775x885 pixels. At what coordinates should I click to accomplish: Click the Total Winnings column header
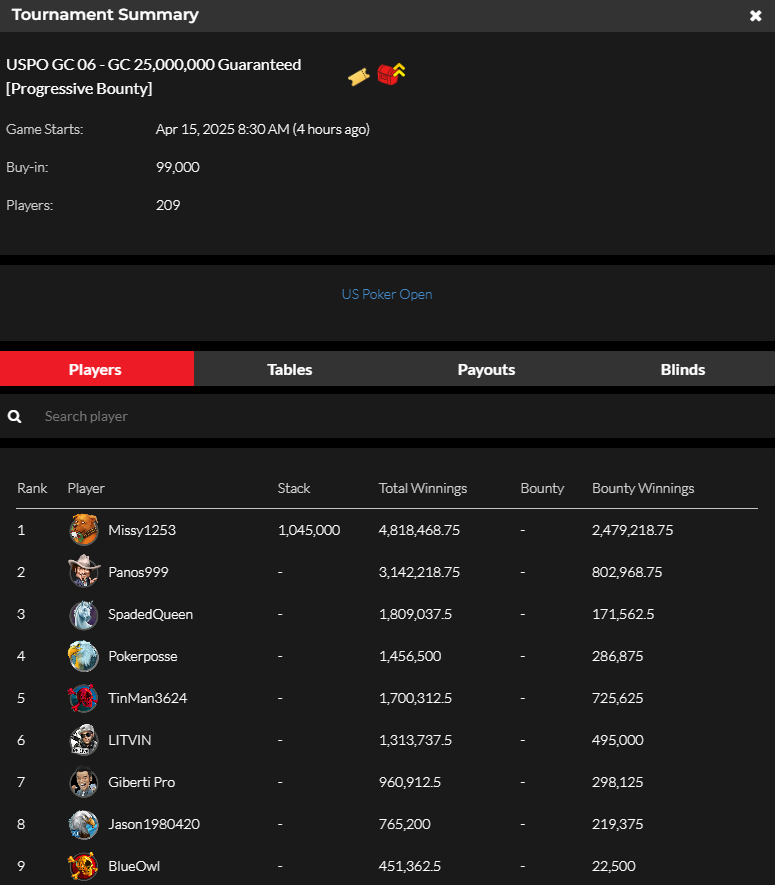click(x=423, y=488)
